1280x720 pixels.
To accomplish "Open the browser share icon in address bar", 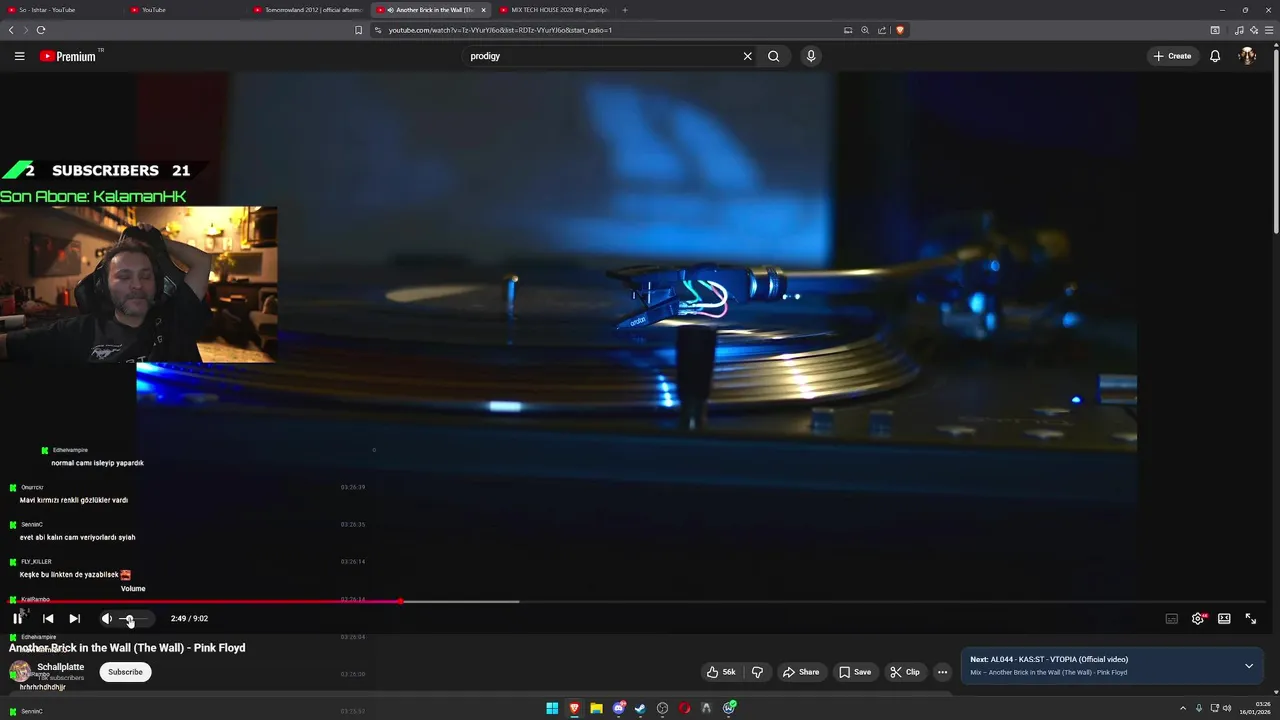I will pos(882,30).
